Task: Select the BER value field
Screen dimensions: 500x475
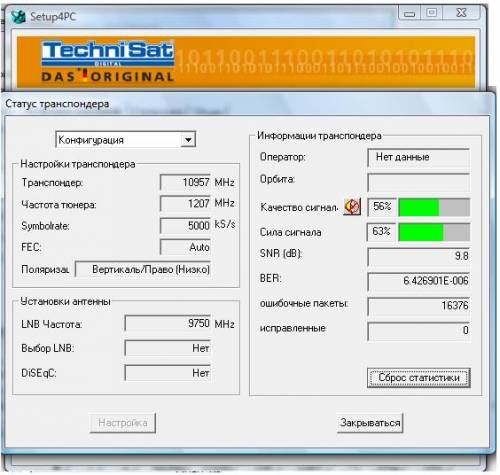Action: click(x=419, y=281)
